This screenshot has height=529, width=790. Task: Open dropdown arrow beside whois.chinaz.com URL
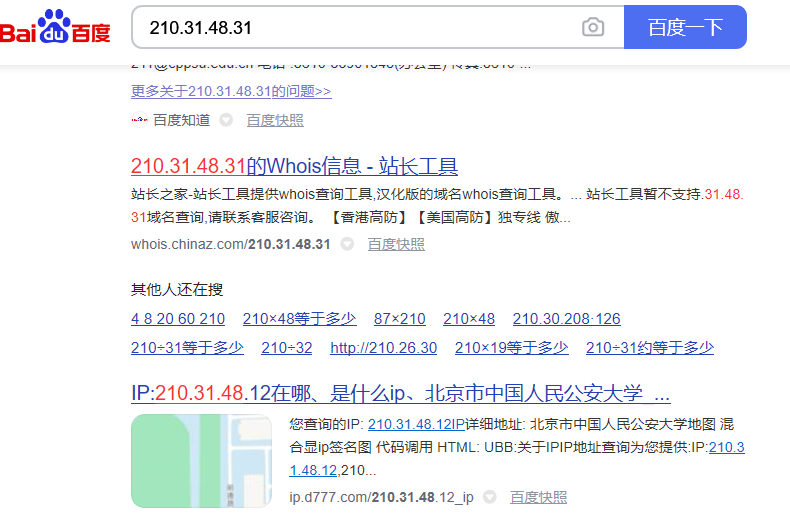[x=347, y=244]
